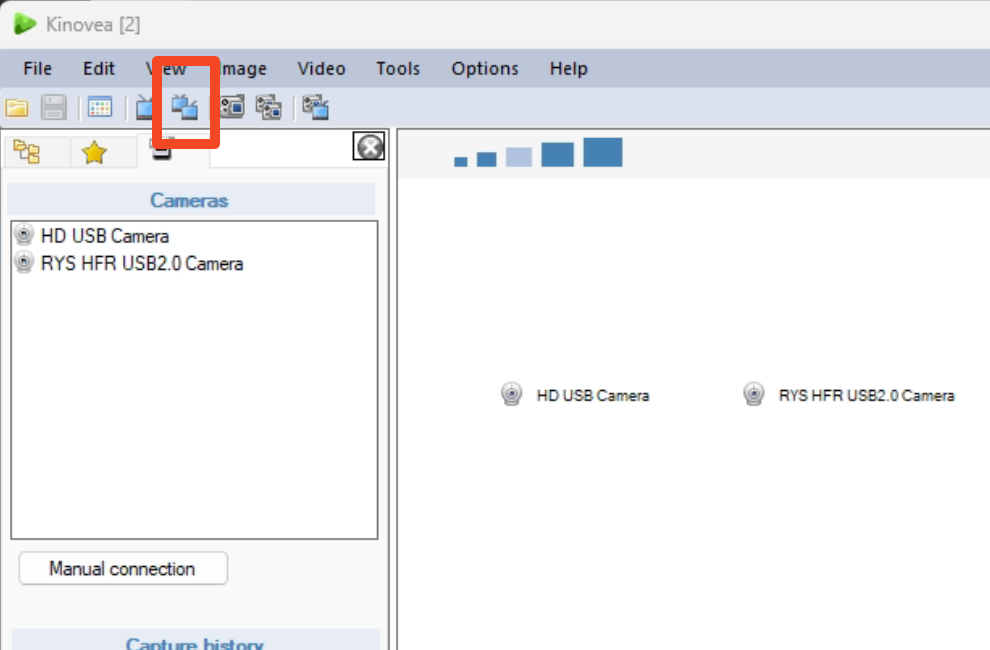The image size is (990, 650).
Task: Open the Tools menu
Action: [x=398, y=69]
